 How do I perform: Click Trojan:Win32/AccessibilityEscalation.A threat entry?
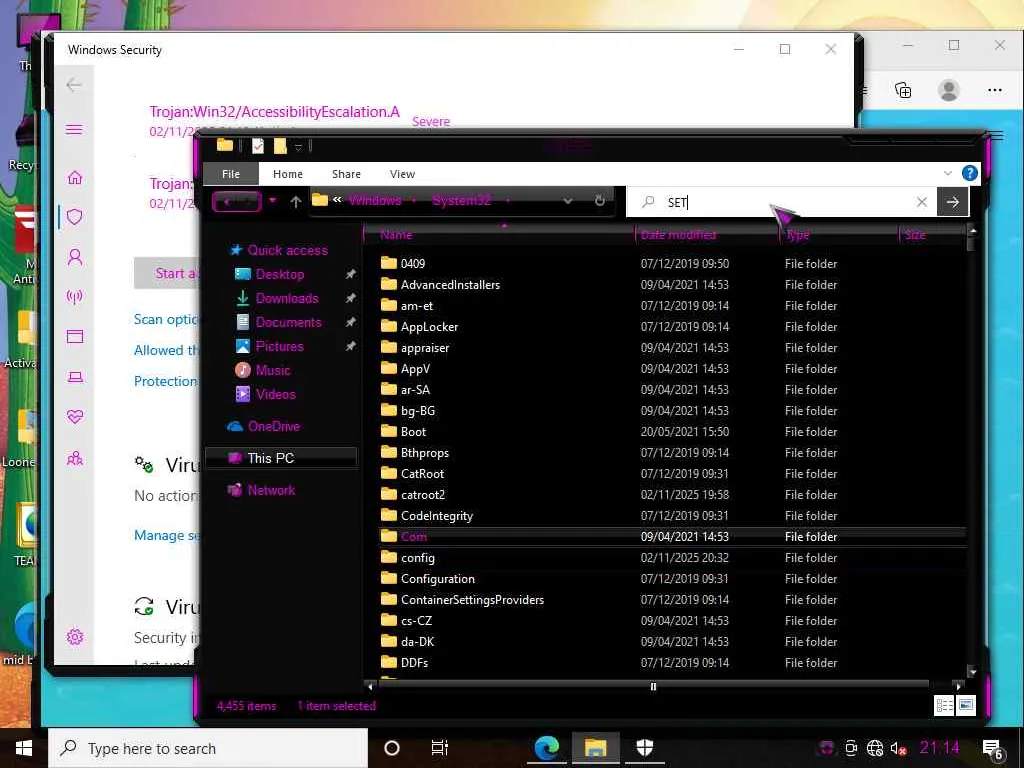click(x=274, y=112)
